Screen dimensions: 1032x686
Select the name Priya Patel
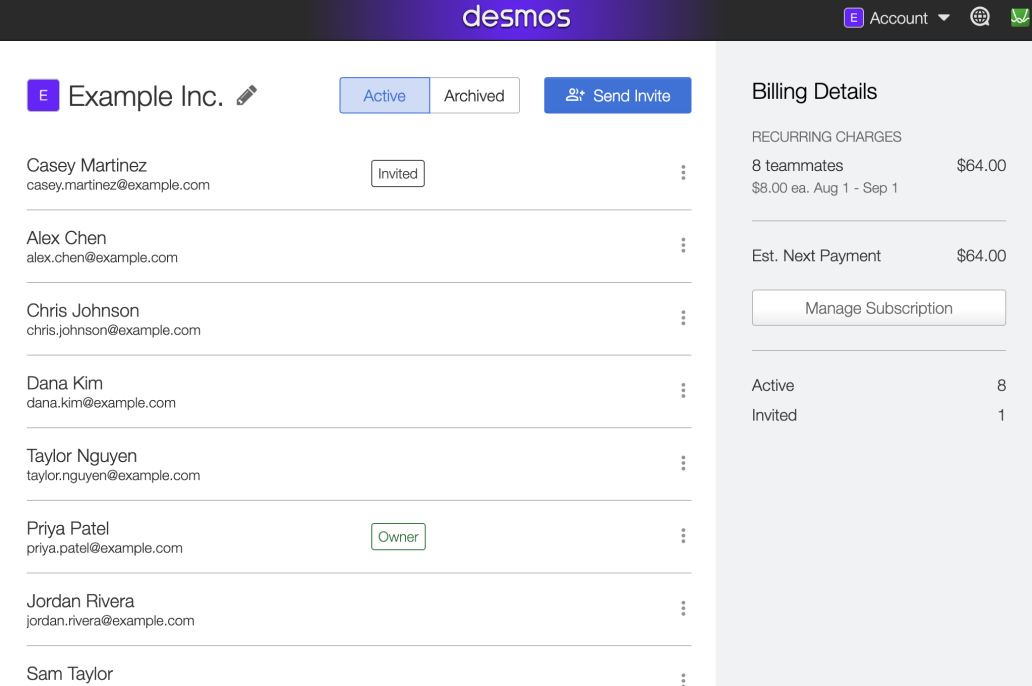click(x=68, y=529)
